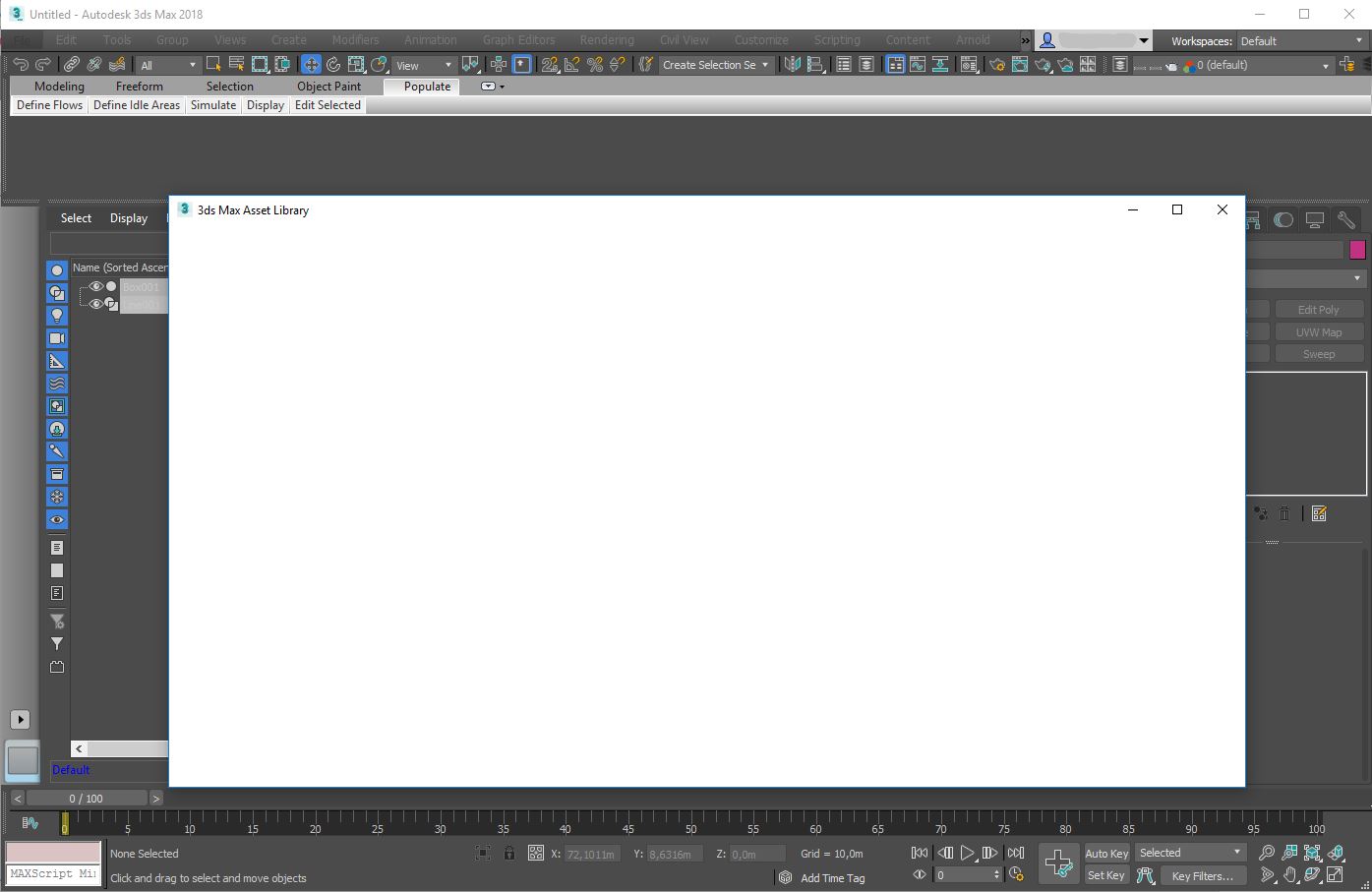
Task: Click the Simulate button under Populate
Action: 212,105
